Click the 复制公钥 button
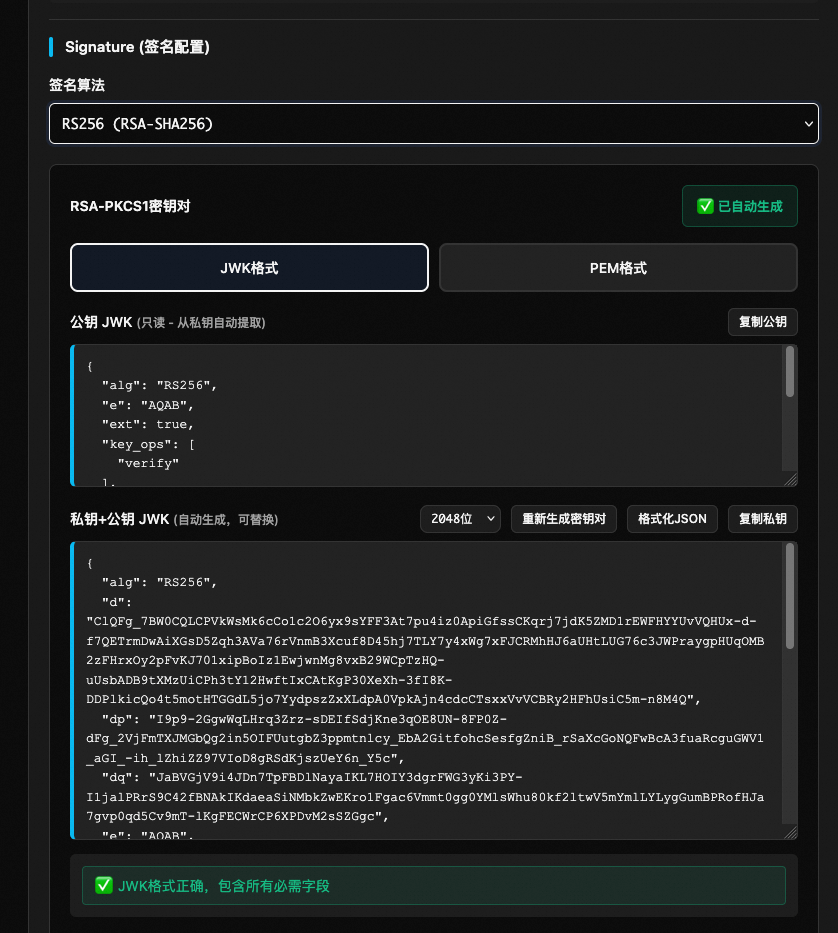This screenshot has height=933, width=838. pyautogui.click(x=762, y=322)
